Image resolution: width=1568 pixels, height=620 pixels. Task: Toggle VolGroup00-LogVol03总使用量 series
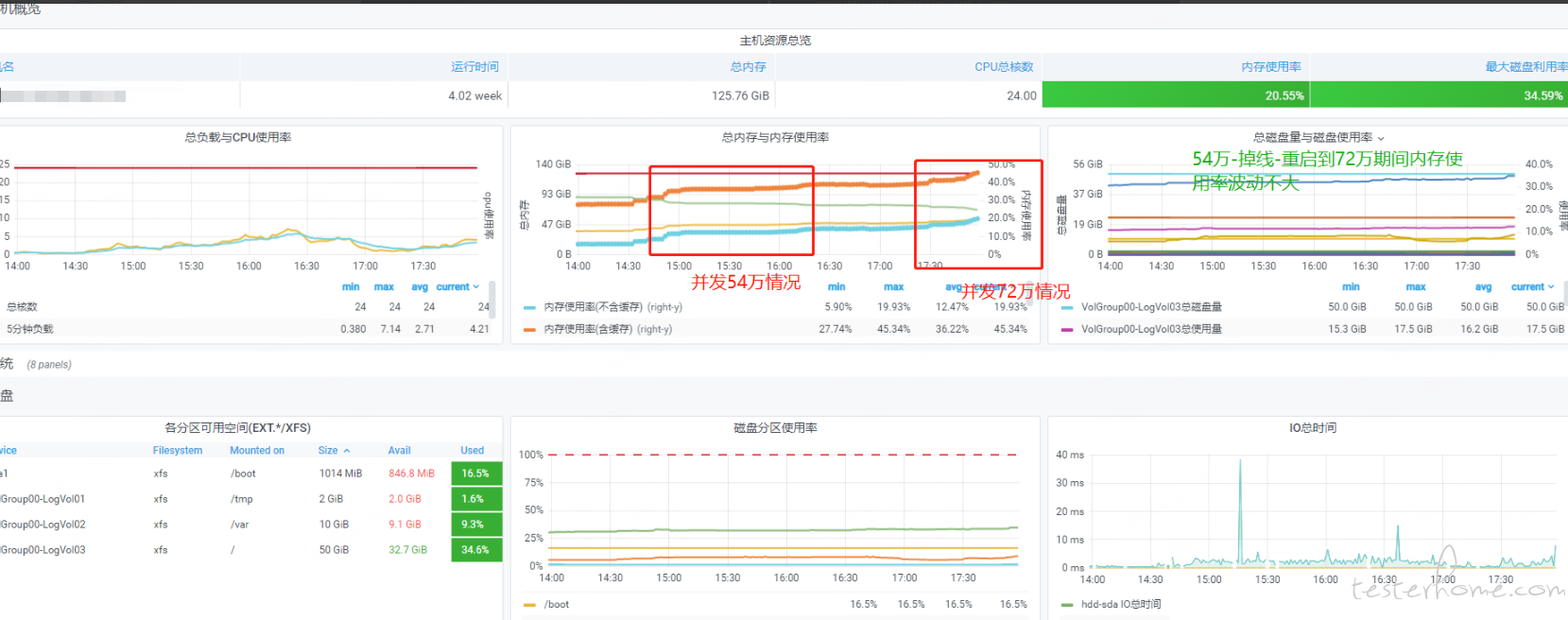point(1151,329)
